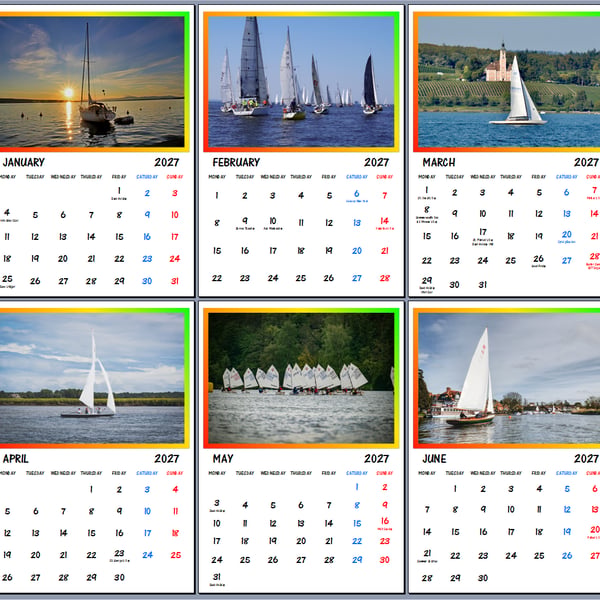Select the February regatta photo
This screenshot has height=600, width=600.
coord(301,82)
